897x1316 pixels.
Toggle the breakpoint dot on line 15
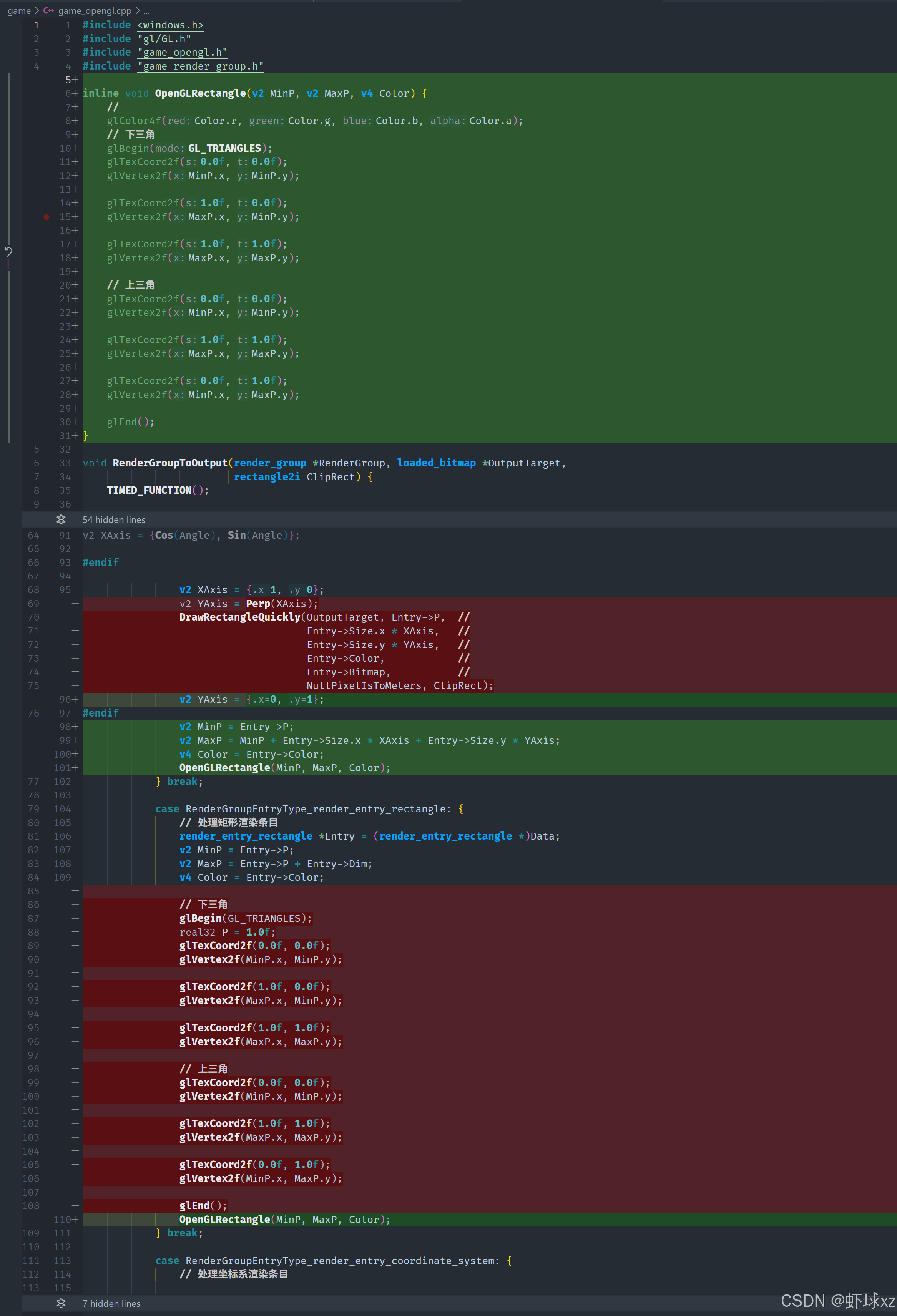(x=47, y=217)
